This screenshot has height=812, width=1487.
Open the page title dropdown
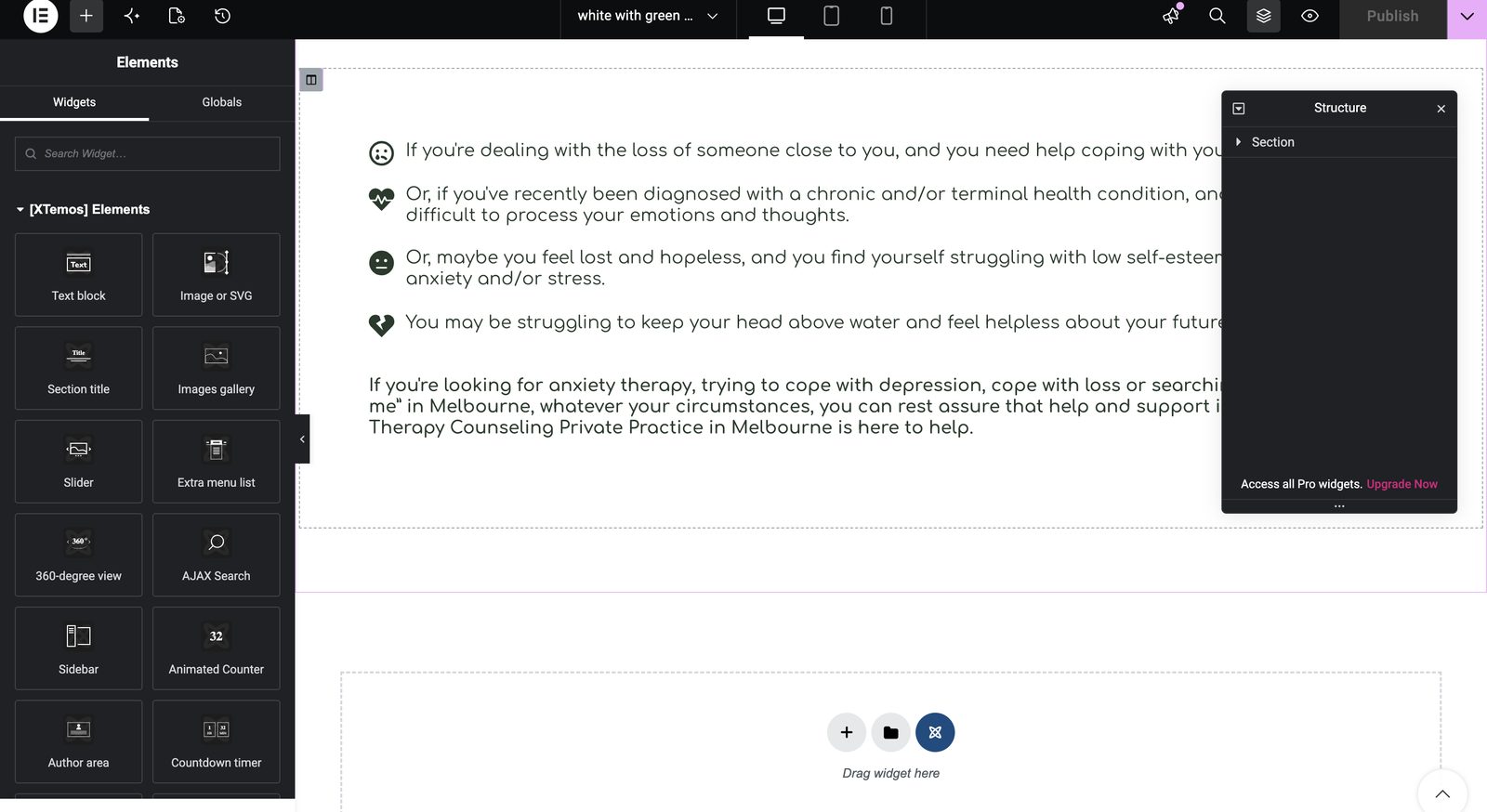[x=648, y=16]
